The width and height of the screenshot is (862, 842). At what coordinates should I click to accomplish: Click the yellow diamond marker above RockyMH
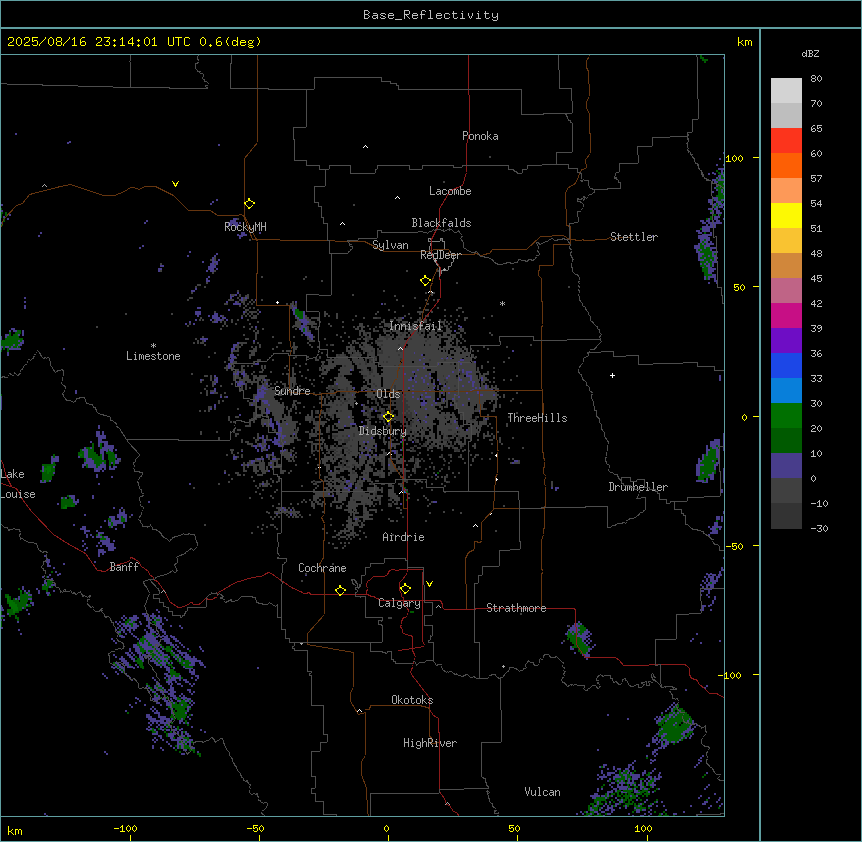tap(250, 204)
